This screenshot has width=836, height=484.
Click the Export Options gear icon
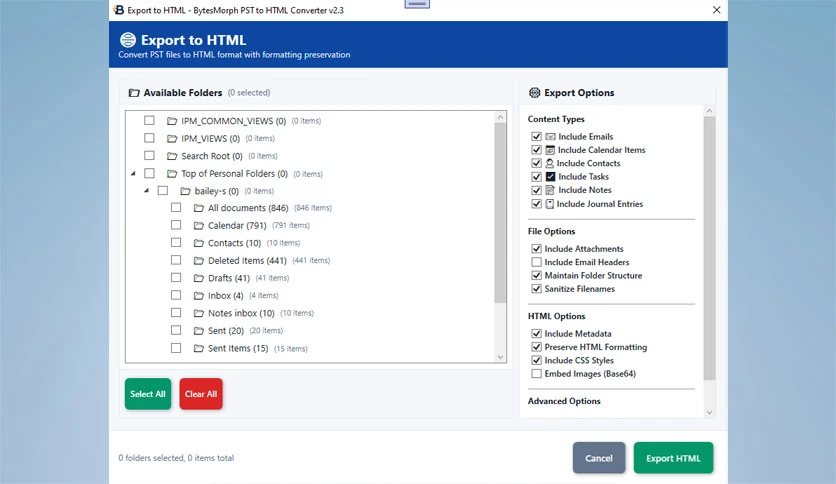534,93
